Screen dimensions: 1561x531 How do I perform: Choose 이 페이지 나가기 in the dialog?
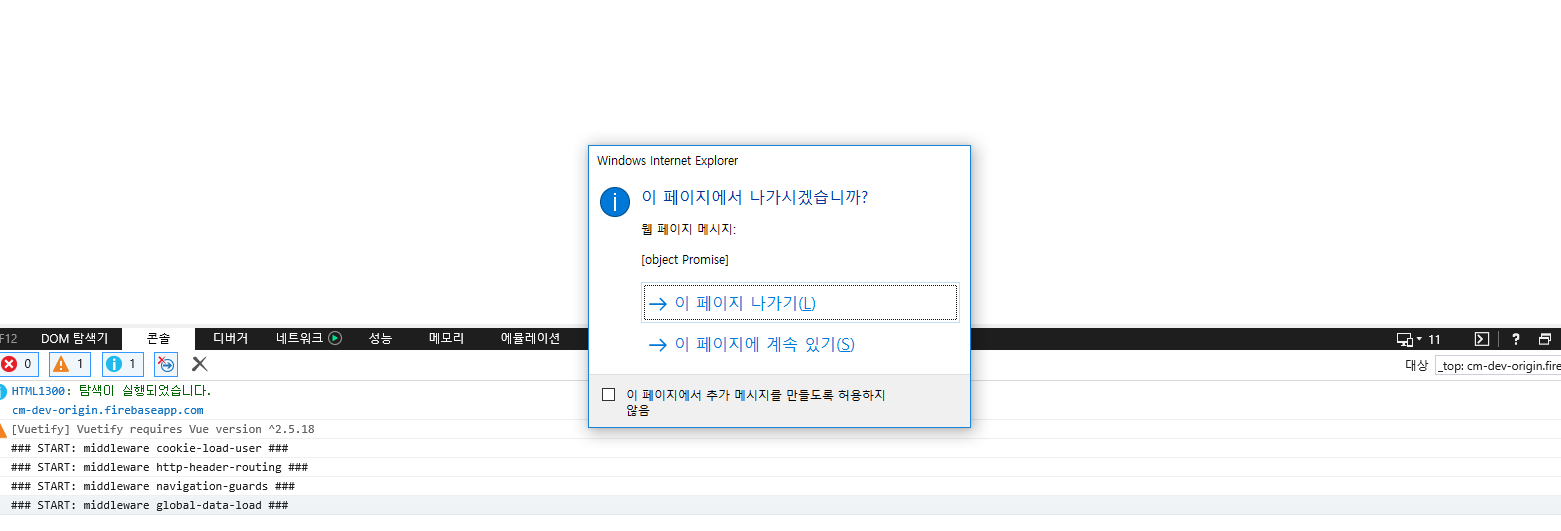coord(800,303)
